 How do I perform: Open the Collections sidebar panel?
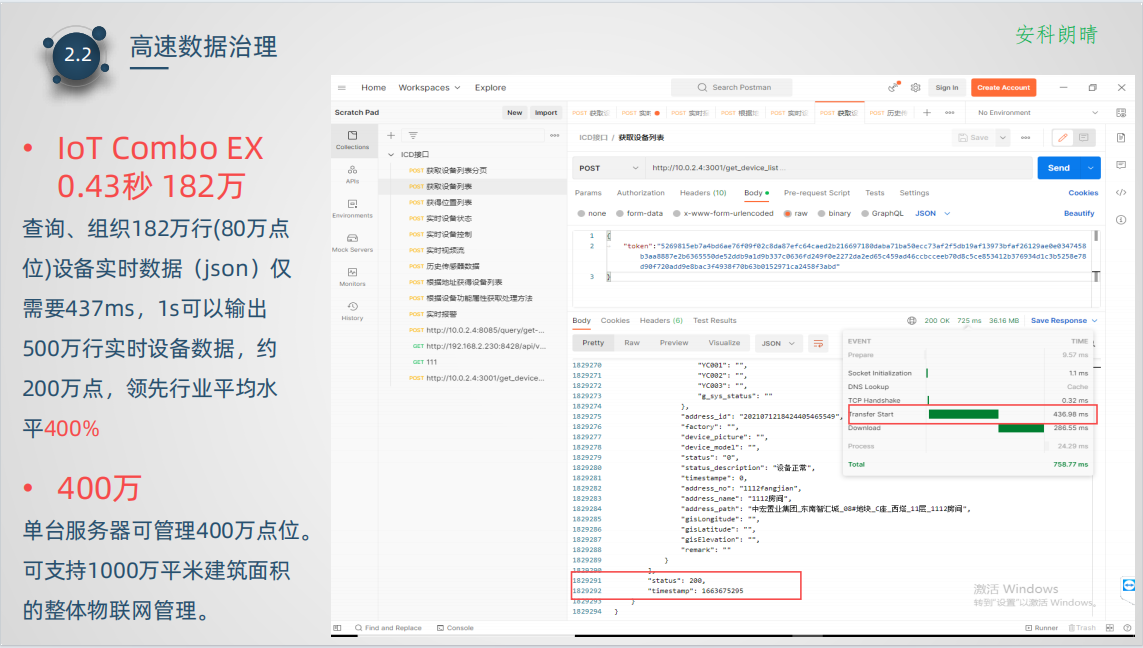coord(352,139)
